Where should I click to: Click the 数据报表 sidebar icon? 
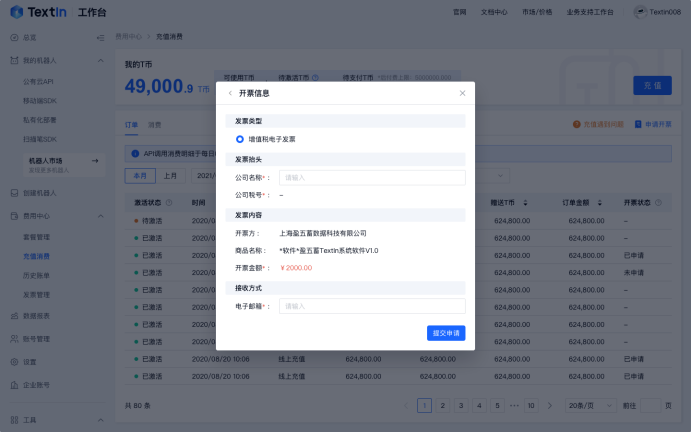[14, 316]
